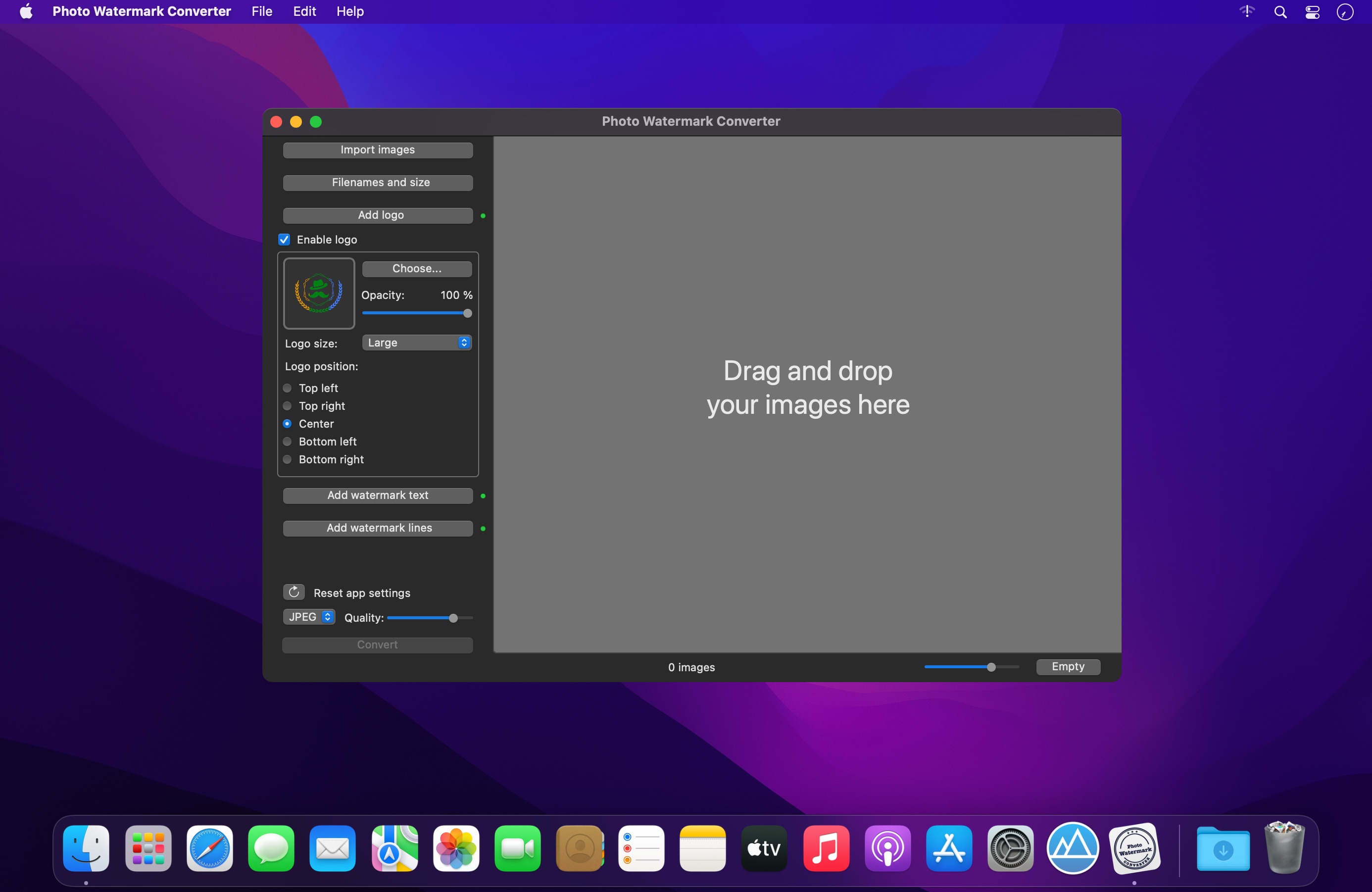
Task: Open Spotlight search in the menu bar
Action: coord(1280,11)
